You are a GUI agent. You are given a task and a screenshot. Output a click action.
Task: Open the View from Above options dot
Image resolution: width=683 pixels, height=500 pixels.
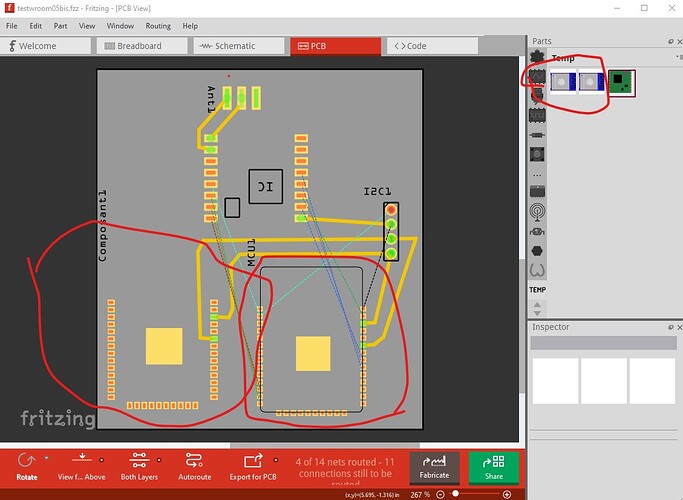tap(101, 460)
